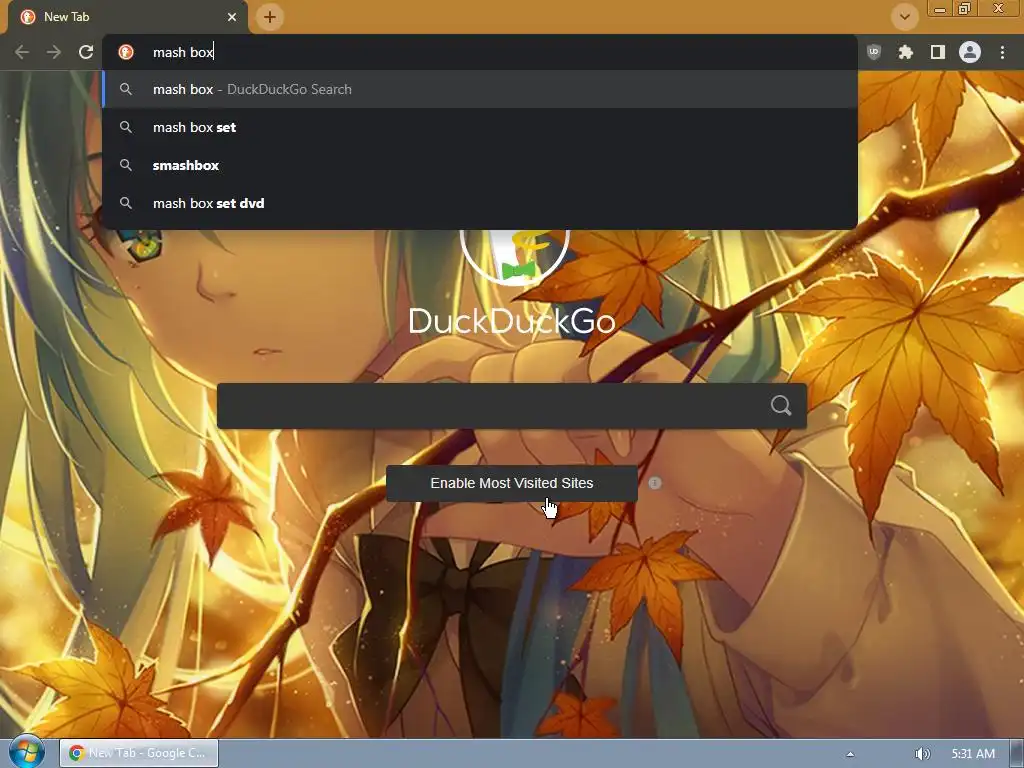Reload the current page
Viewport: 1024px width, 768px height.
pyautogui.click(x=86, y=52)
